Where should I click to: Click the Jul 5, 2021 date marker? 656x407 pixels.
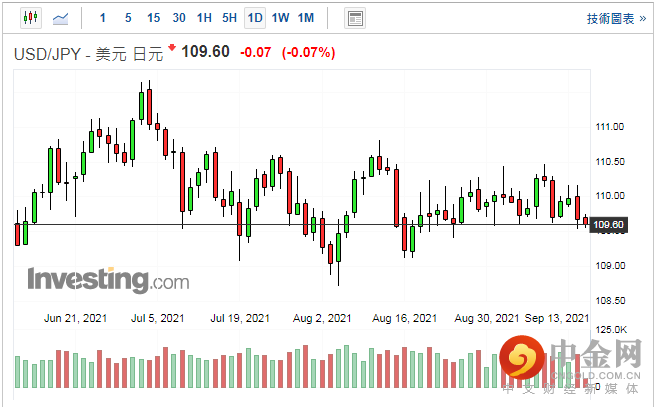(157, 319)
